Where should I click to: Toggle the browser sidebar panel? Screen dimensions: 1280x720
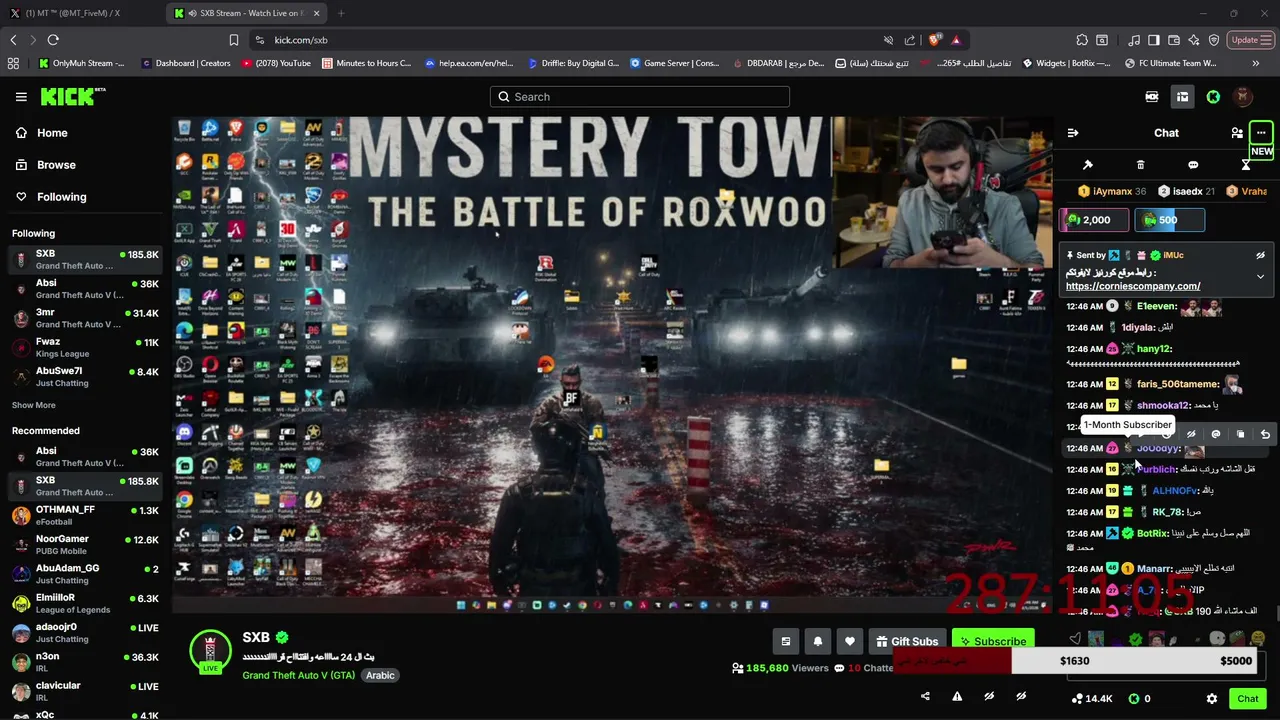[1154, 40]
